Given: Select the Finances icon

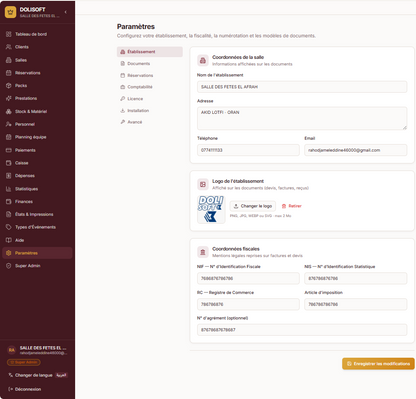Looking at the screenshot, I should coord(9,202).
